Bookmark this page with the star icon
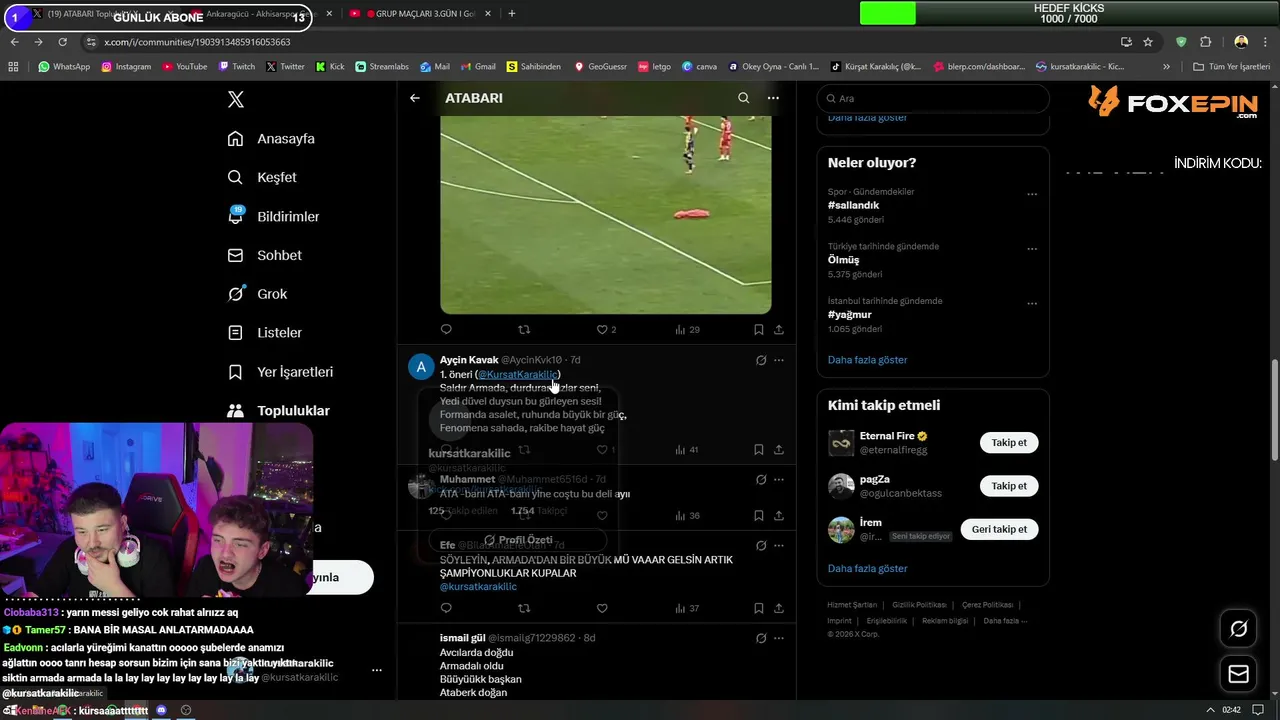The image size is (1280, 720). tap(1148, 42)
